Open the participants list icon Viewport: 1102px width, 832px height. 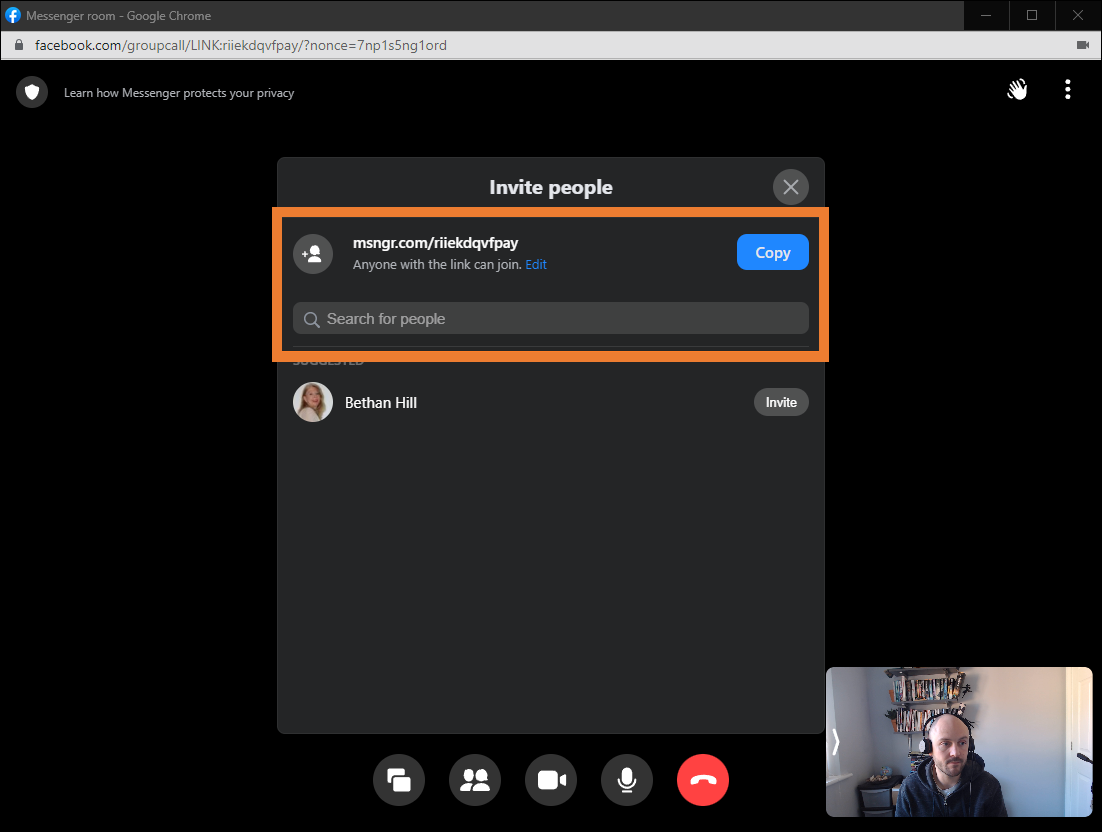tap(475, 780)
